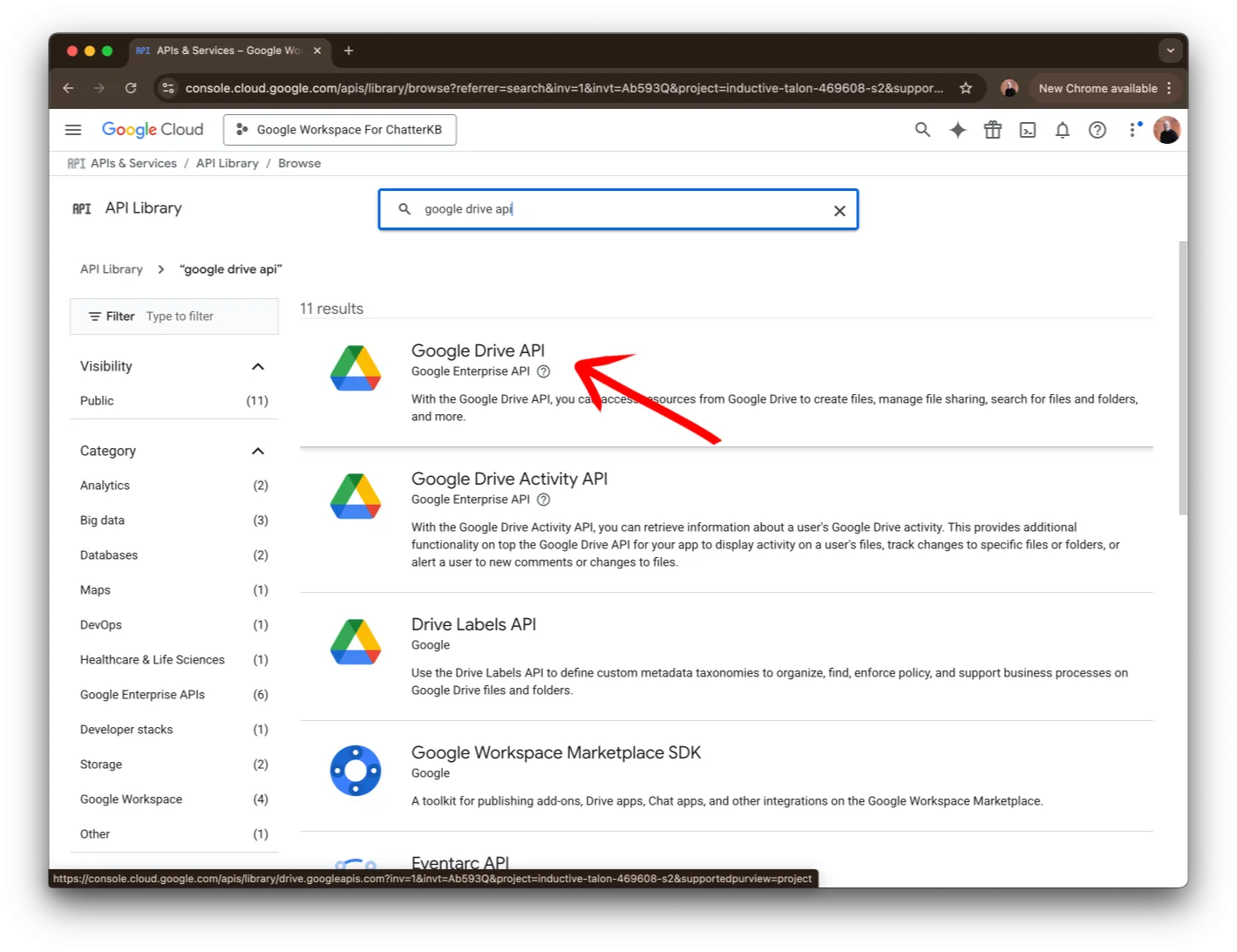The width and height of the screenshot is (1237, 952).
Task: Click the Workspace Marketplace SDK logo
Action: (356, 771)
